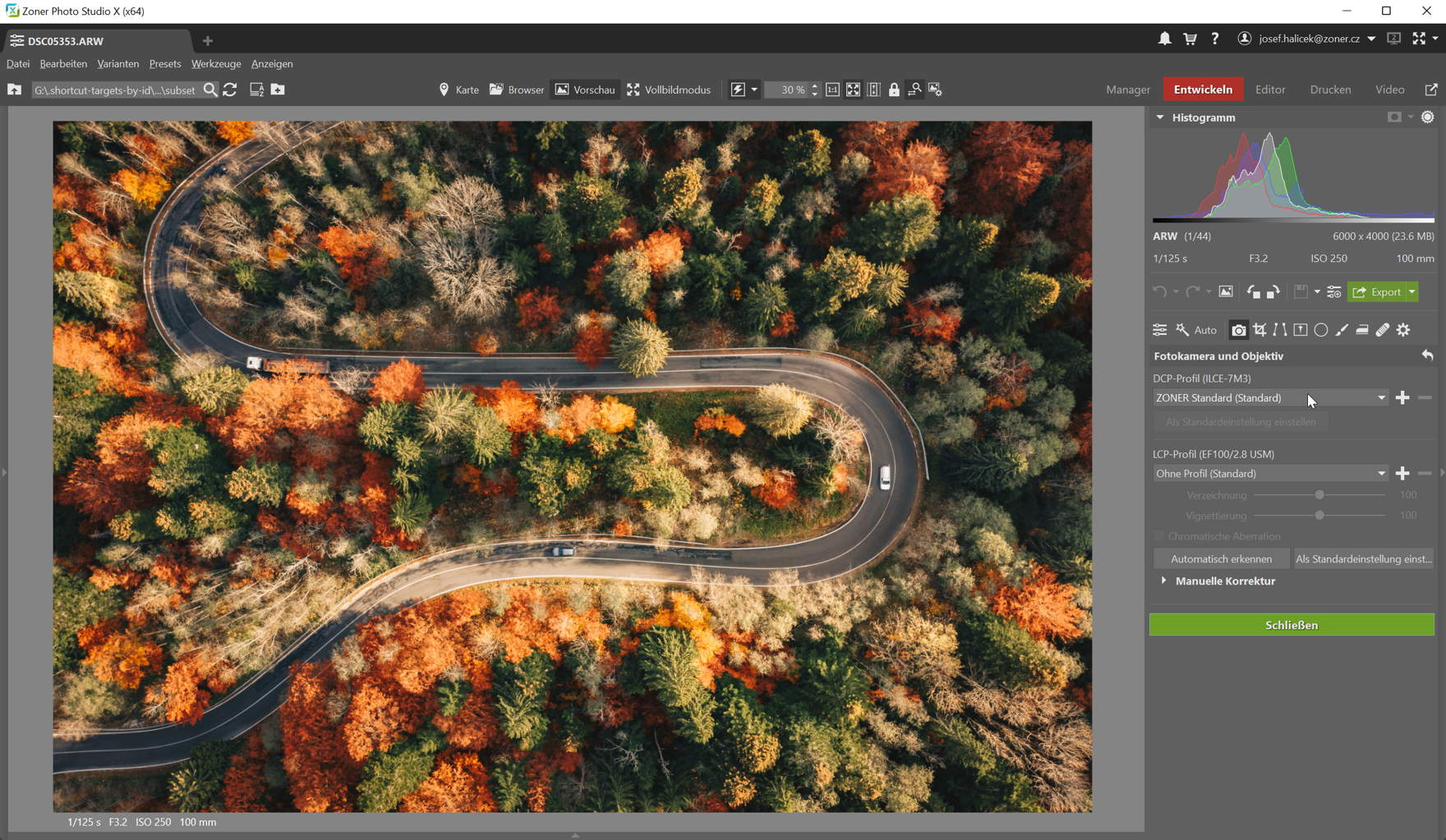
Task: Select the Filter brush tool
Action: click(1342, 329)
